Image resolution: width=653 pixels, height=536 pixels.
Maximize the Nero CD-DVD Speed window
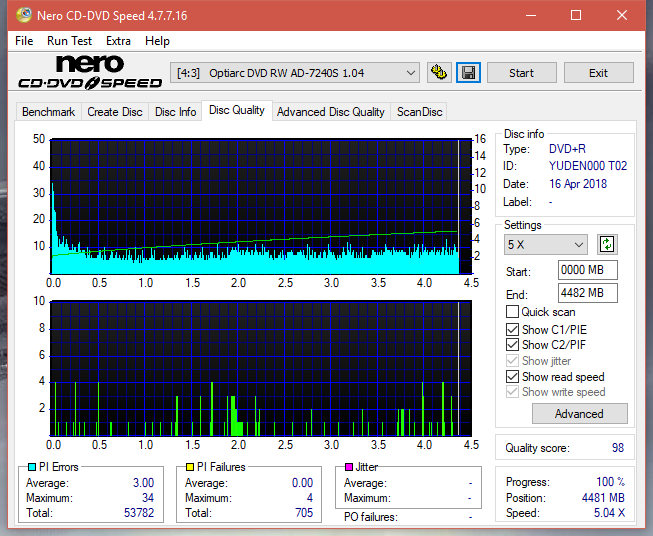pyautogui.click(x=576, y=15)
